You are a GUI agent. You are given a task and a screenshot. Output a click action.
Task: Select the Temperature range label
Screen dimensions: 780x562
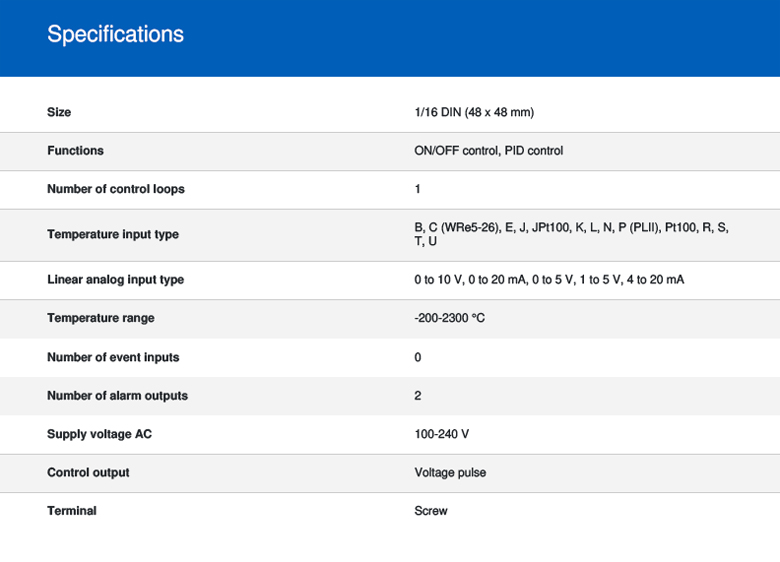click(100, 318)
